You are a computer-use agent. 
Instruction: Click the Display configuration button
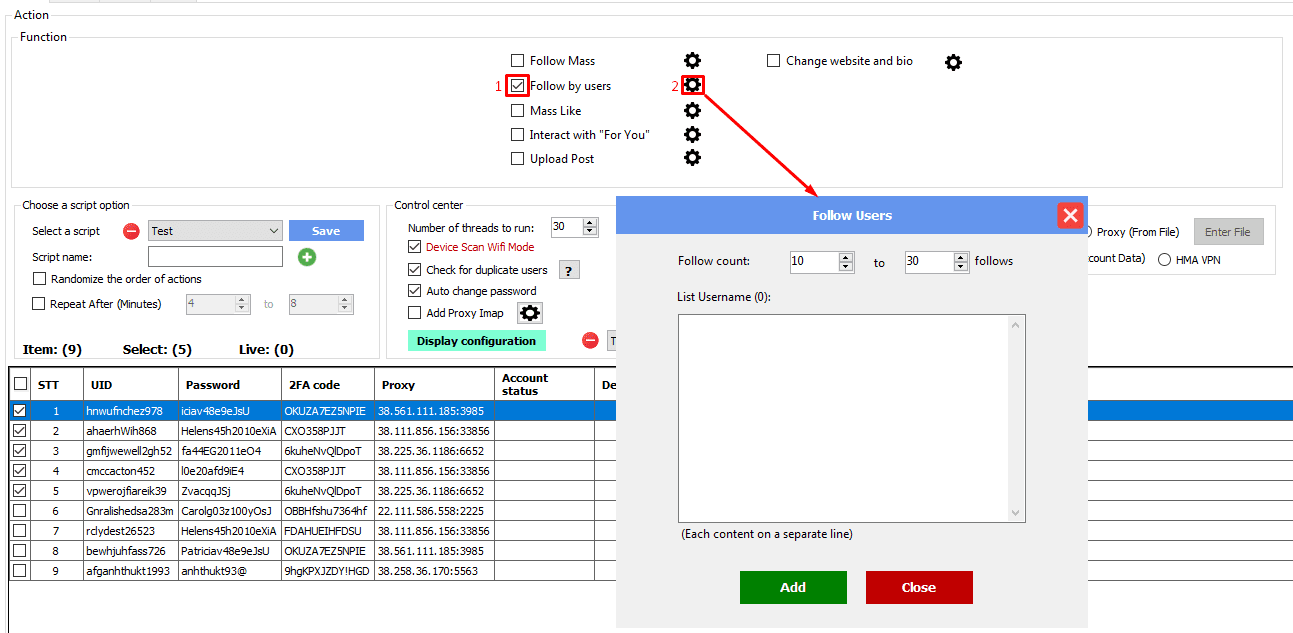[x=476, y=341]
